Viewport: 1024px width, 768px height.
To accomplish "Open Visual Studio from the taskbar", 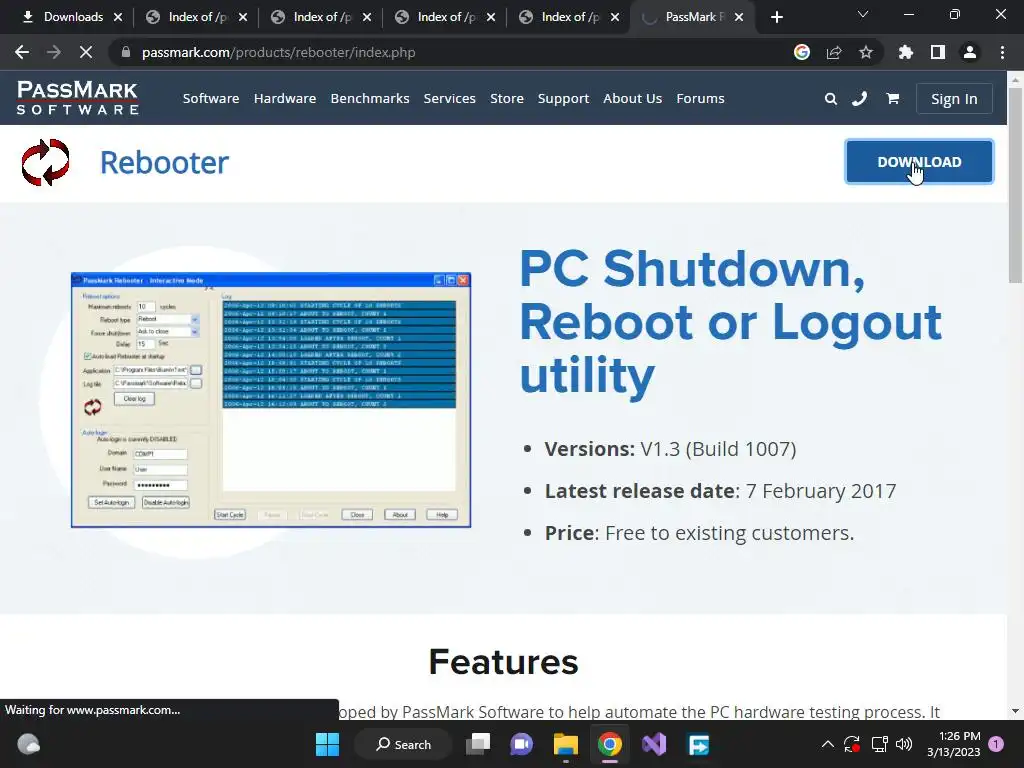I will tap(654, 744).
